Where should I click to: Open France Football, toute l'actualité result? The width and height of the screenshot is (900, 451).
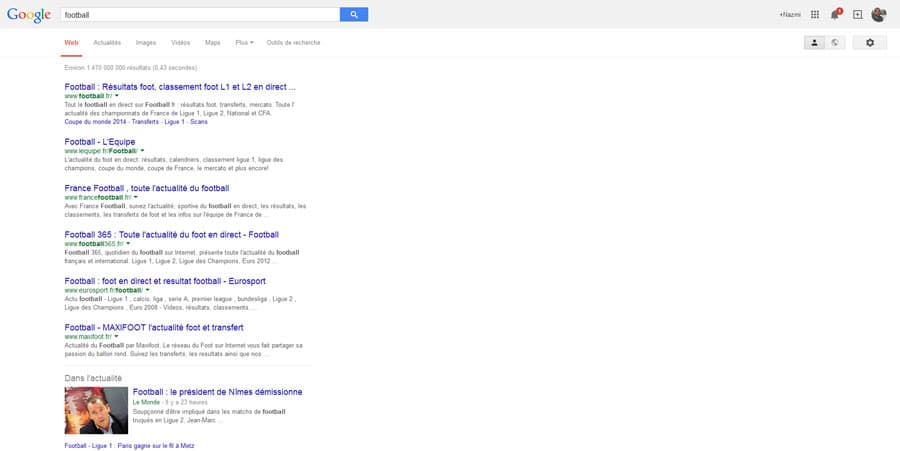pyautogui.click(x=146, y=188)
